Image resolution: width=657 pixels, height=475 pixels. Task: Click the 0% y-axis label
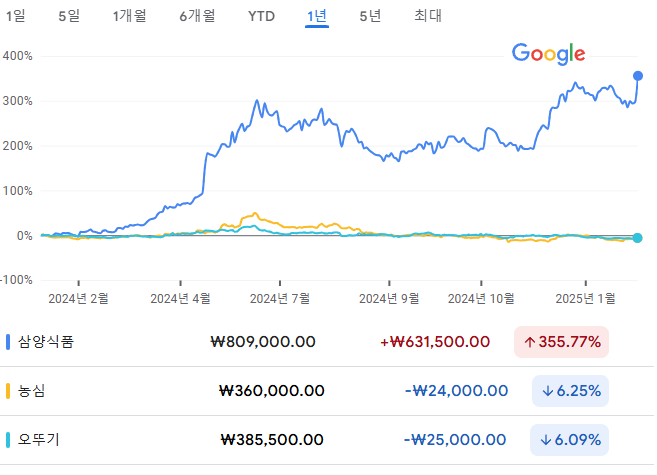pyautogui.click(x=25, y=236)
